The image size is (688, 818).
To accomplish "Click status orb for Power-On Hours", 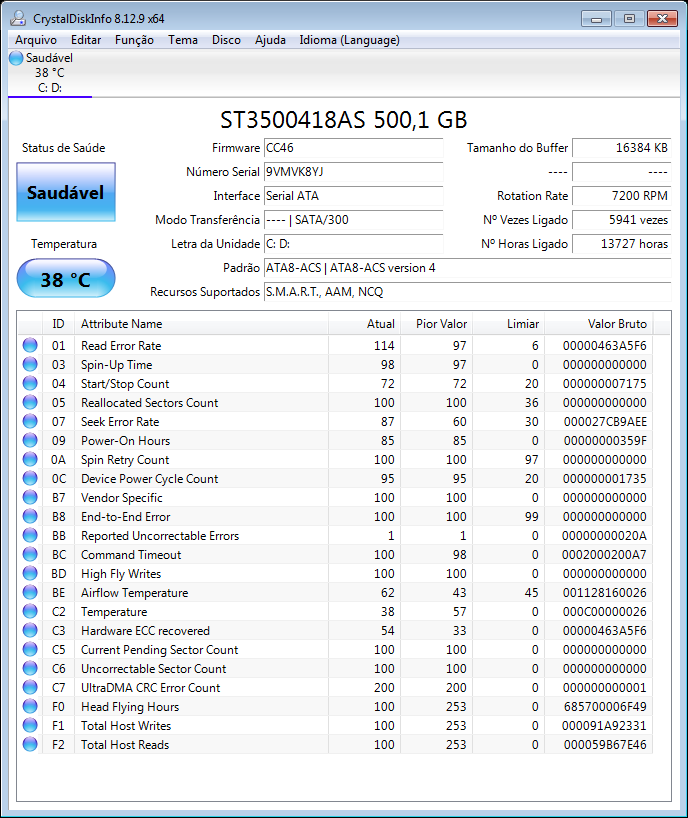I will tap(30, 440).
